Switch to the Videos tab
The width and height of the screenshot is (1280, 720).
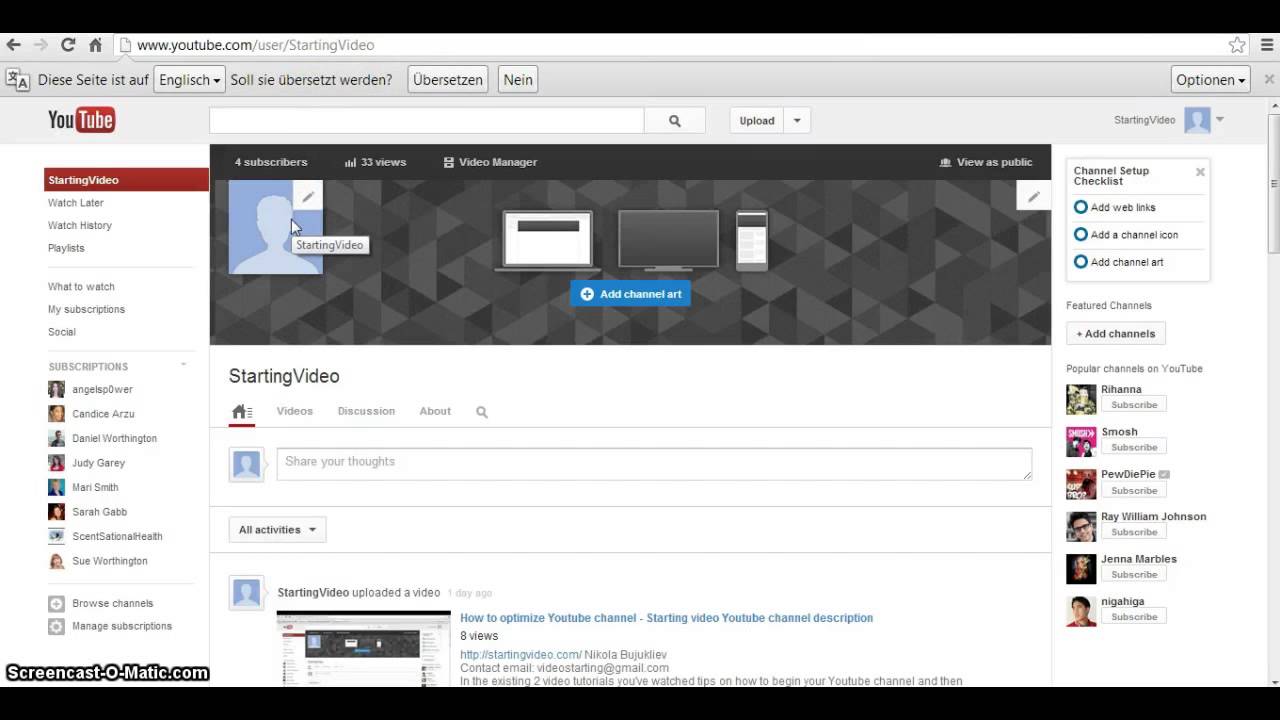[294, 410]
